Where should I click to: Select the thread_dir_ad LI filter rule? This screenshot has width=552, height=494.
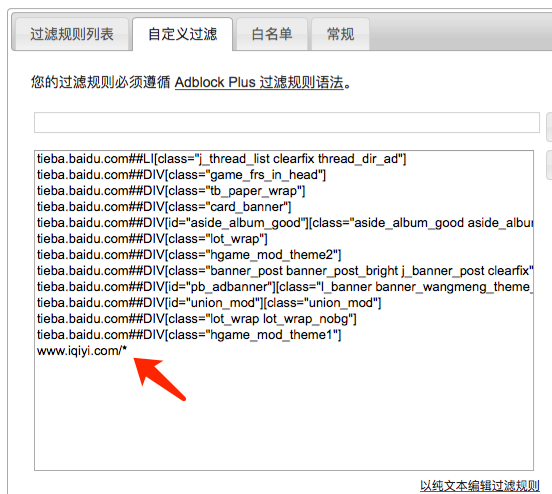click(x=221, y=159)
